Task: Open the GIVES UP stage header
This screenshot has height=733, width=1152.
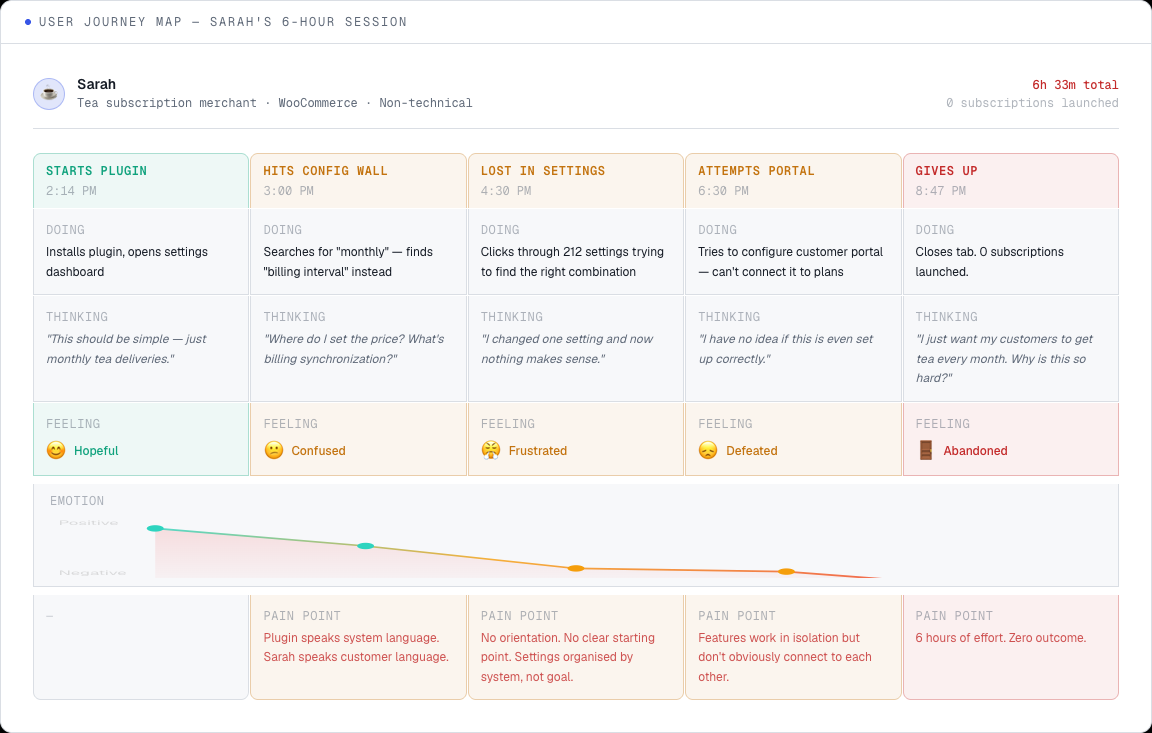Action: [946, 170]
